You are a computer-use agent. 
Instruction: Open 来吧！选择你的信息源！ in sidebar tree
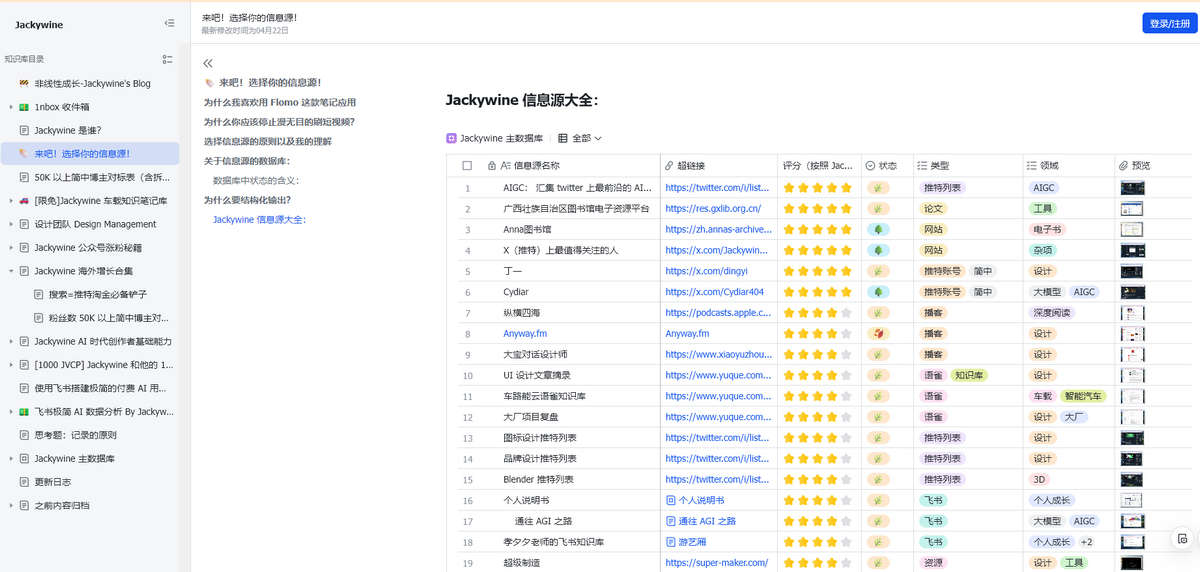(x=91, y=153)
